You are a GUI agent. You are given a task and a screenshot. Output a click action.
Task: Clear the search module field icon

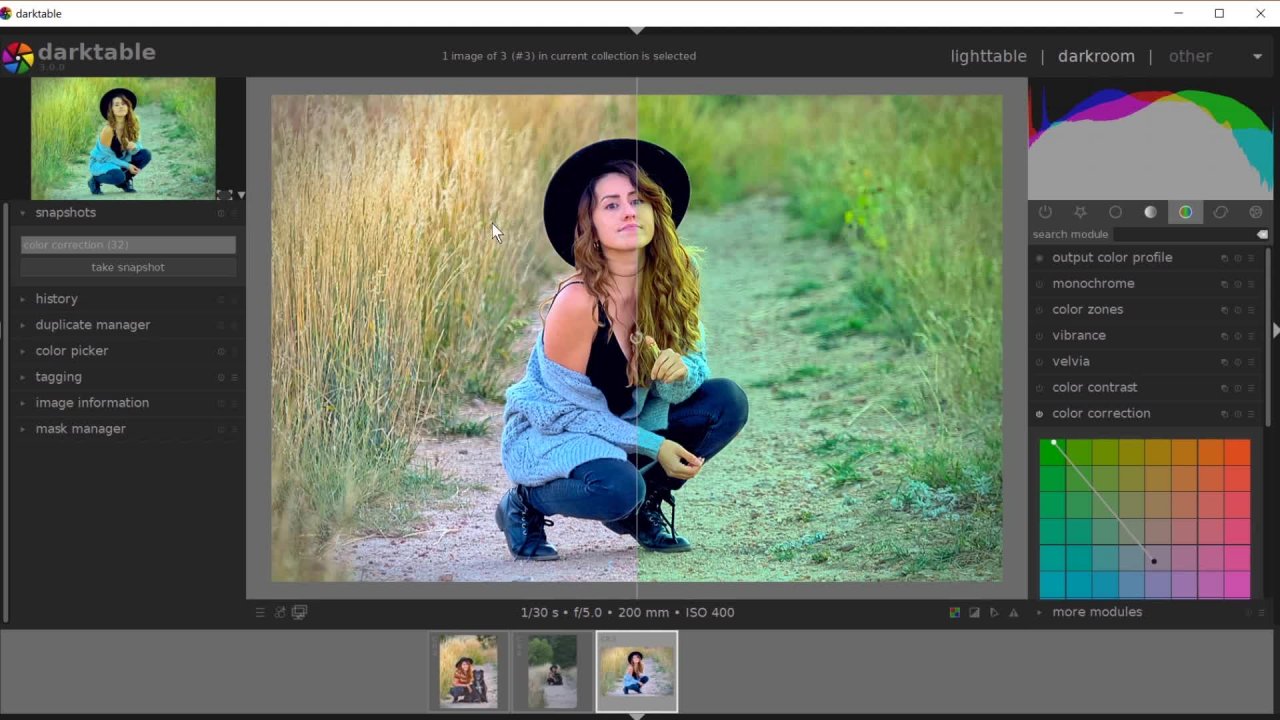pos(1262,234)
